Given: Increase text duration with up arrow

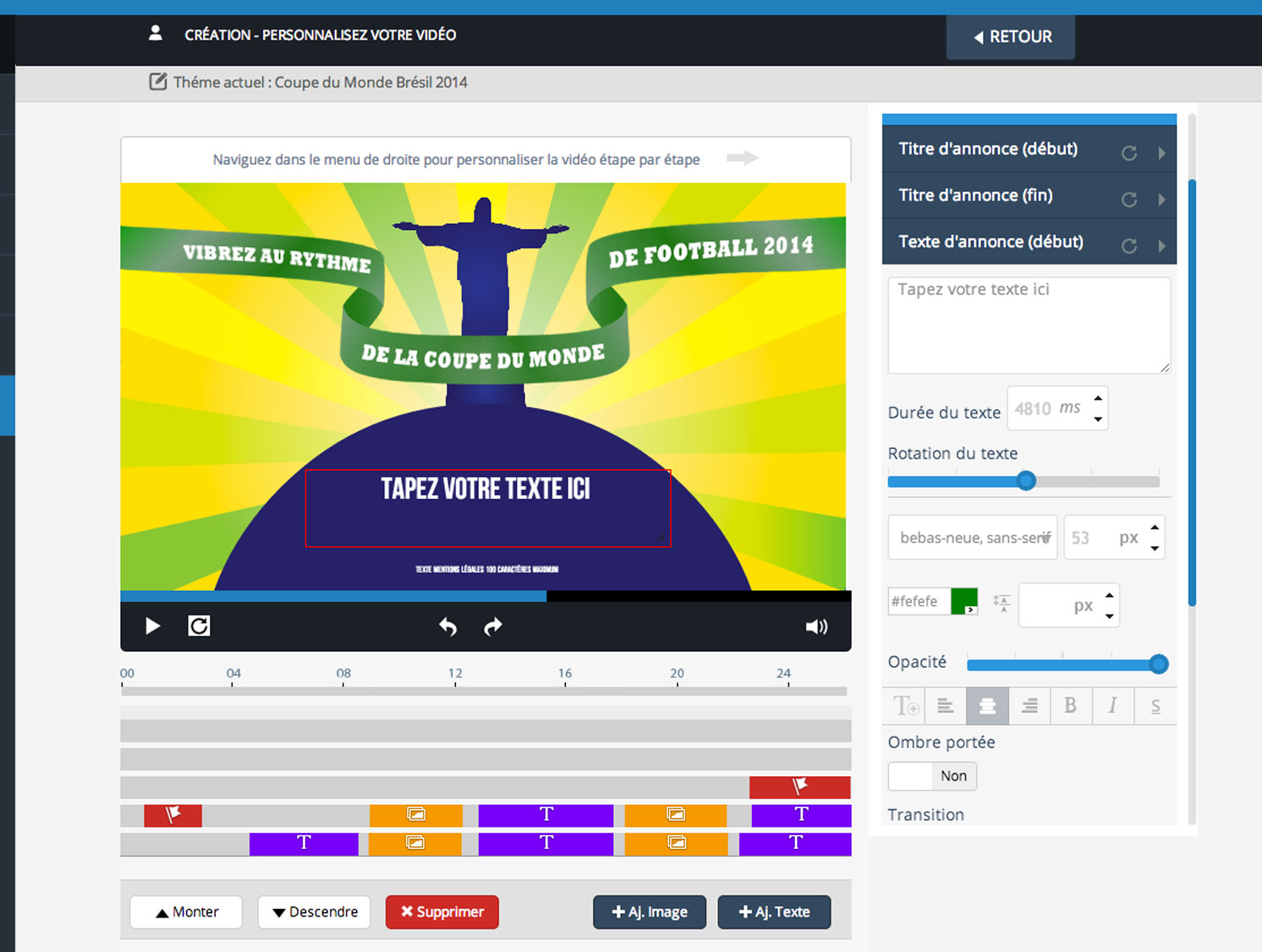Looking at the screenshot, I should (1098, 398).
